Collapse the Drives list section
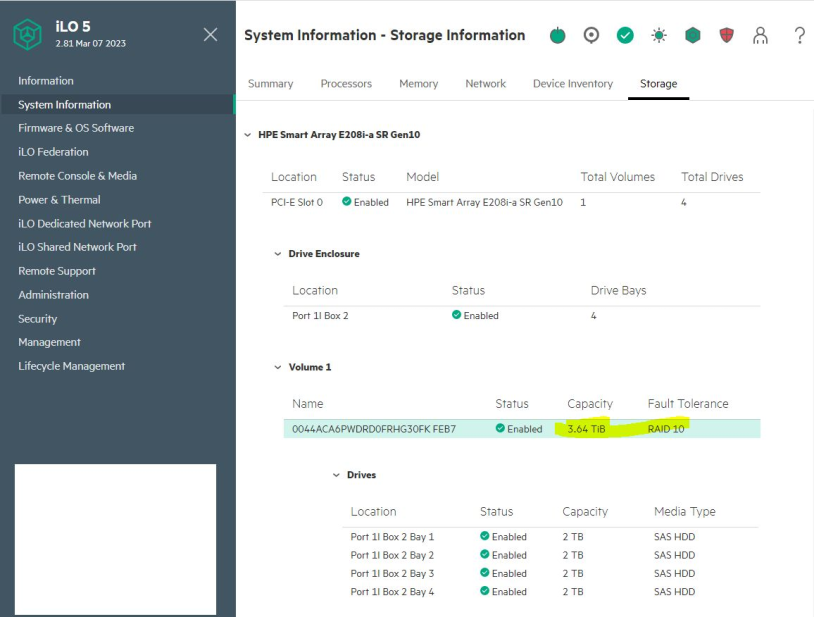This screenshot has height=617, width=814. point(336,475)
